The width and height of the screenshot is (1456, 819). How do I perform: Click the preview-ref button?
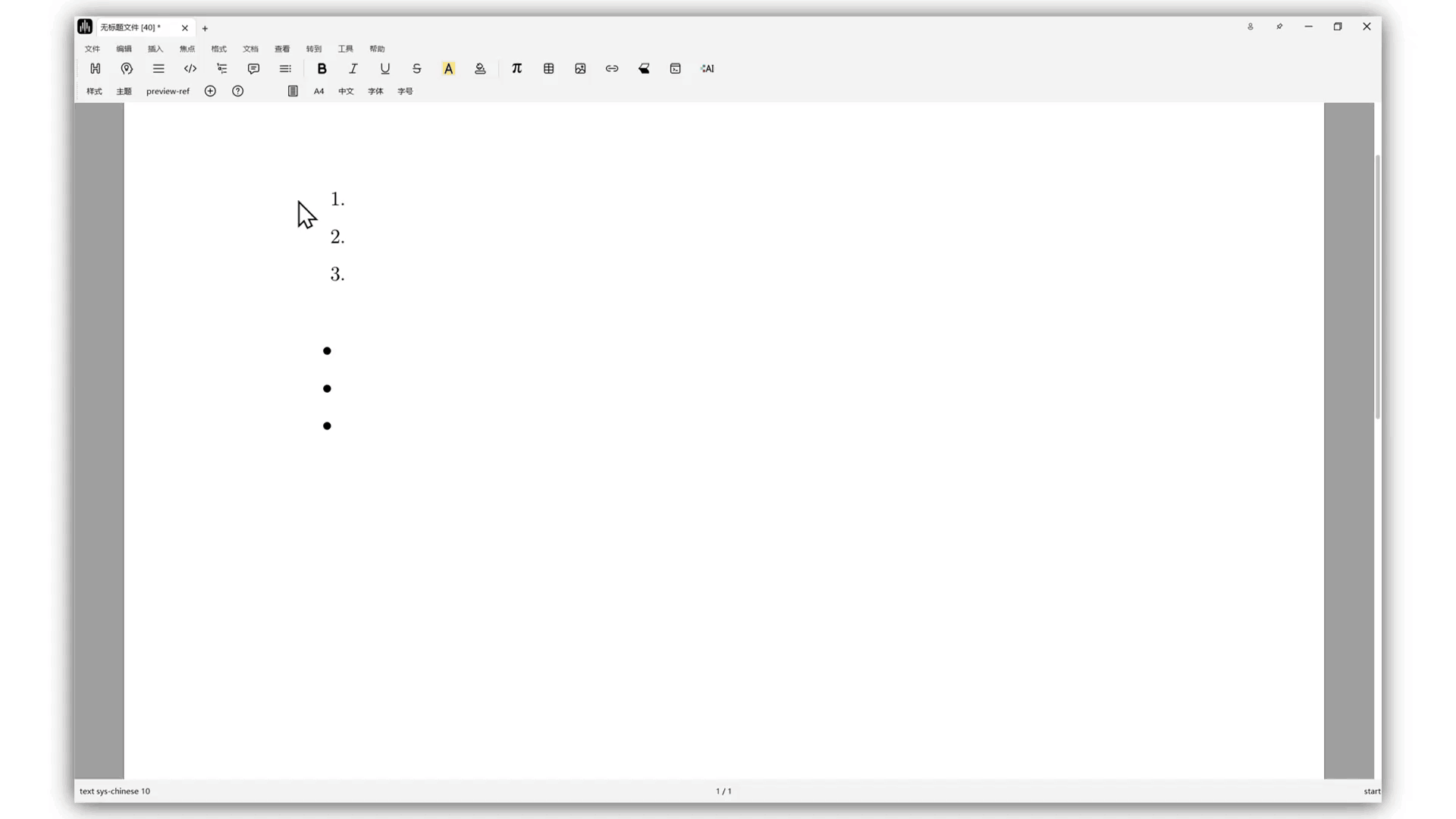point(168,91)
